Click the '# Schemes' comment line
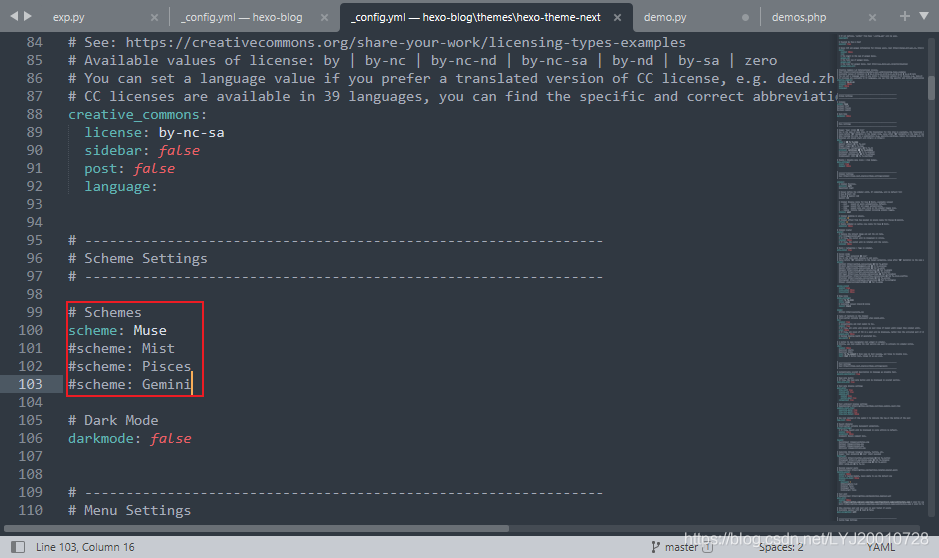Viewport: 939px width, 558px height. coord(105,313)
